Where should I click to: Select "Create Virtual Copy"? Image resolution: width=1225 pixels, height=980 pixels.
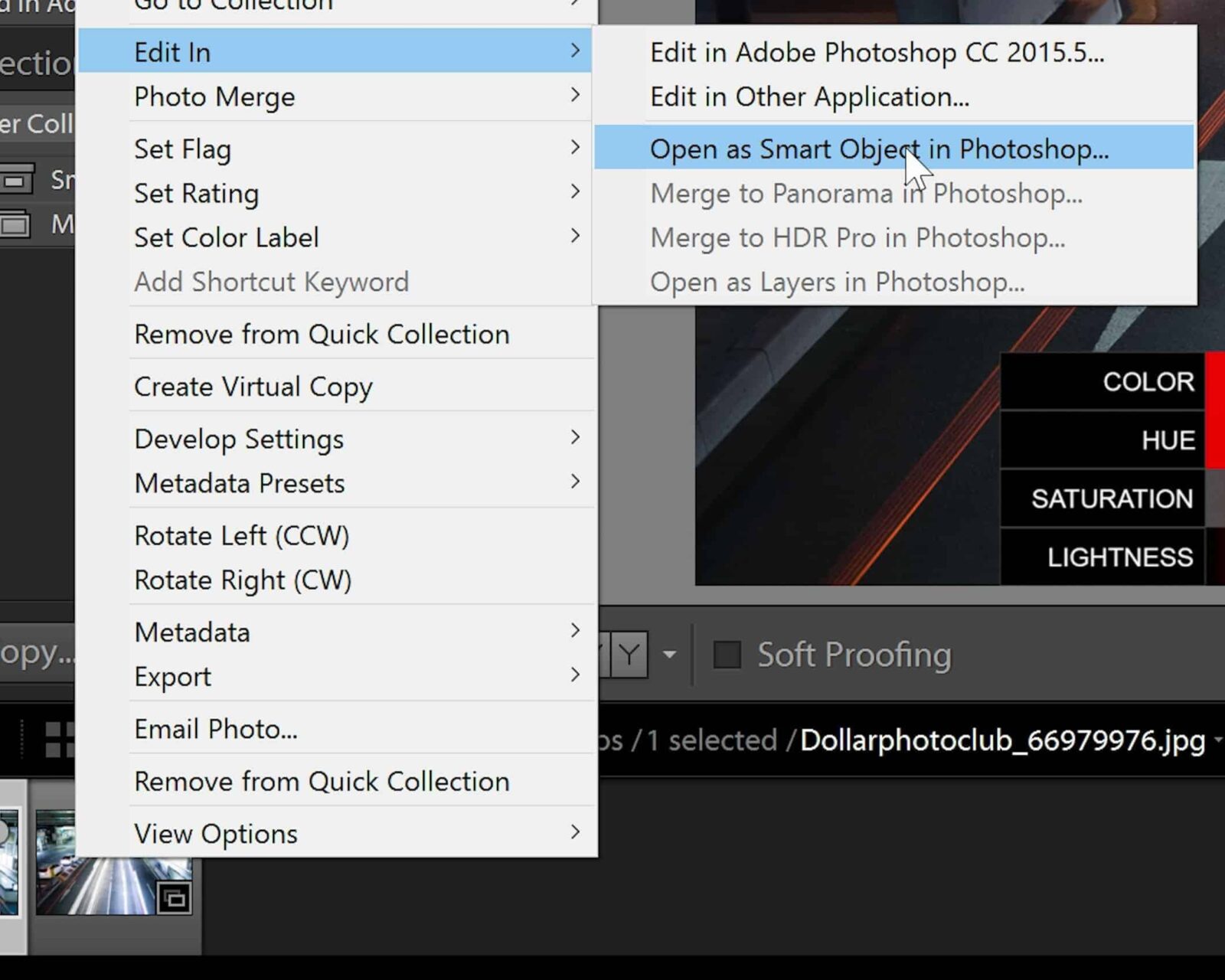click(x=253, y=386)
